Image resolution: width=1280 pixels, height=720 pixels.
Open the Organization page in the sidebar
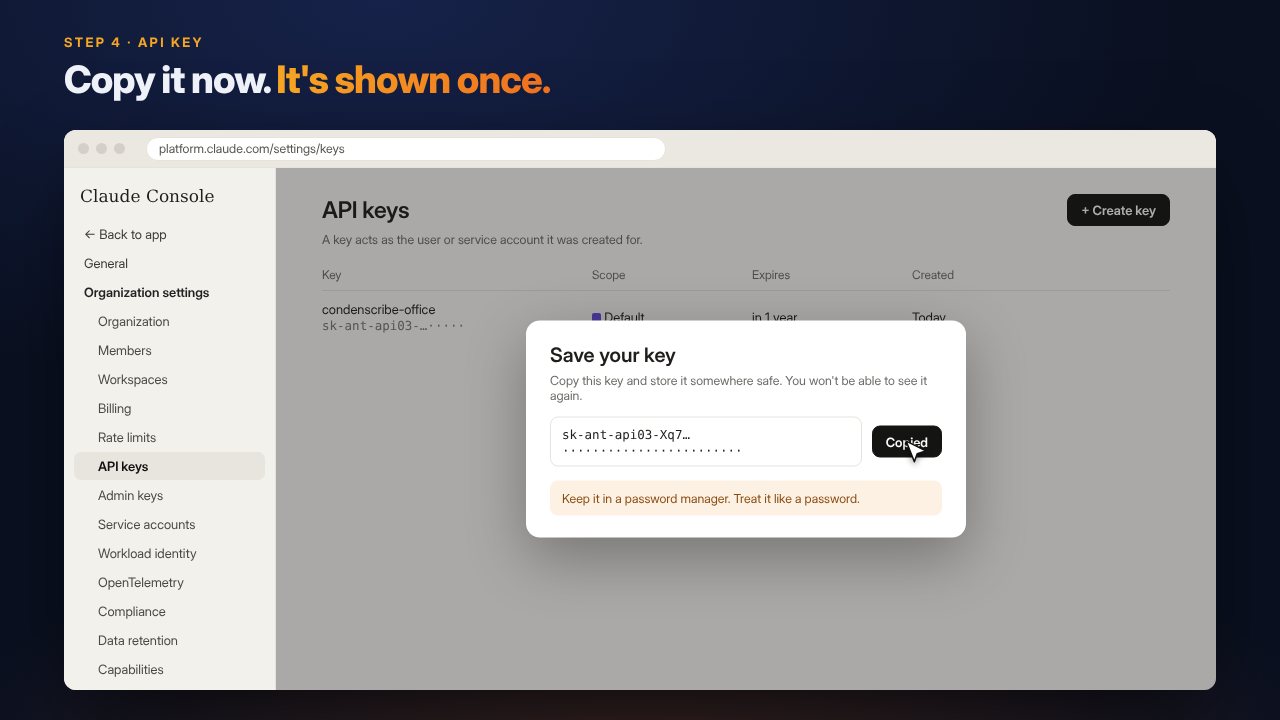[134, 321]
